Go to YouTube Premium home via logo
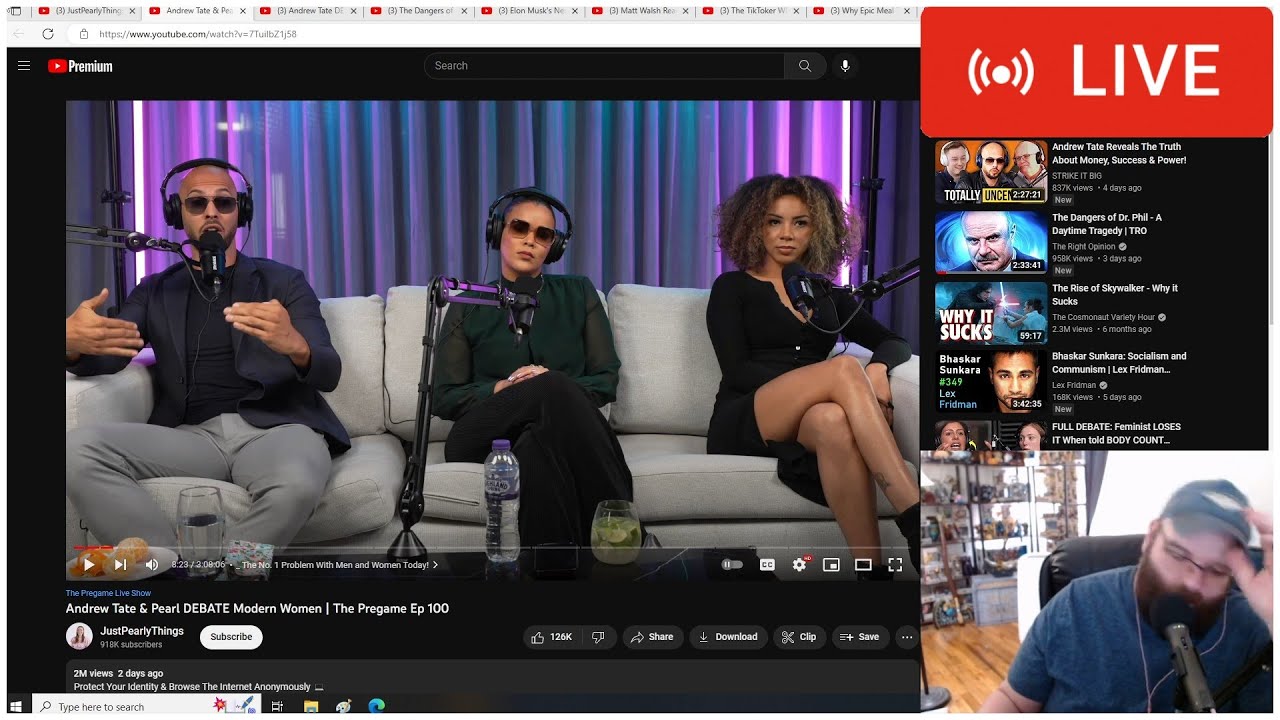 tap(80, 66)
